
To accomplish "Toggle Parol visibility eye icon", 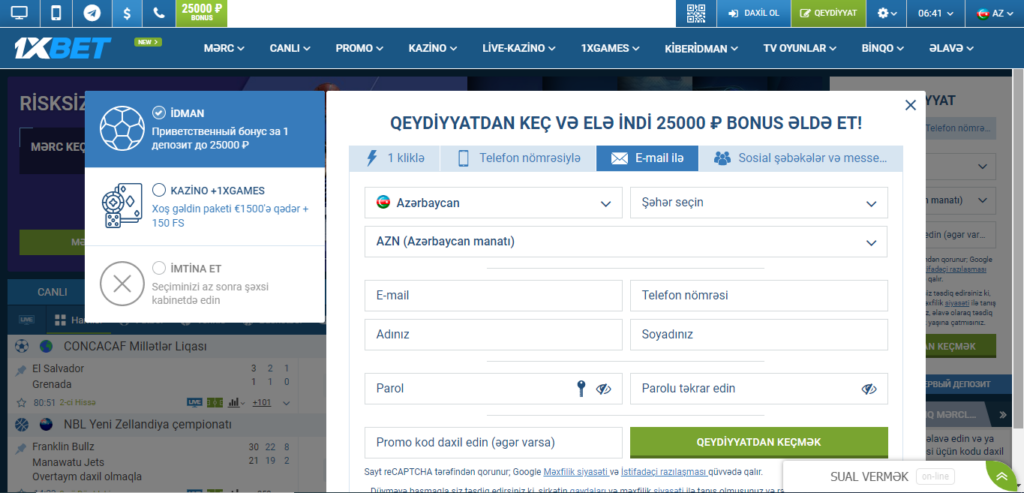I will [x=603, y=389].
